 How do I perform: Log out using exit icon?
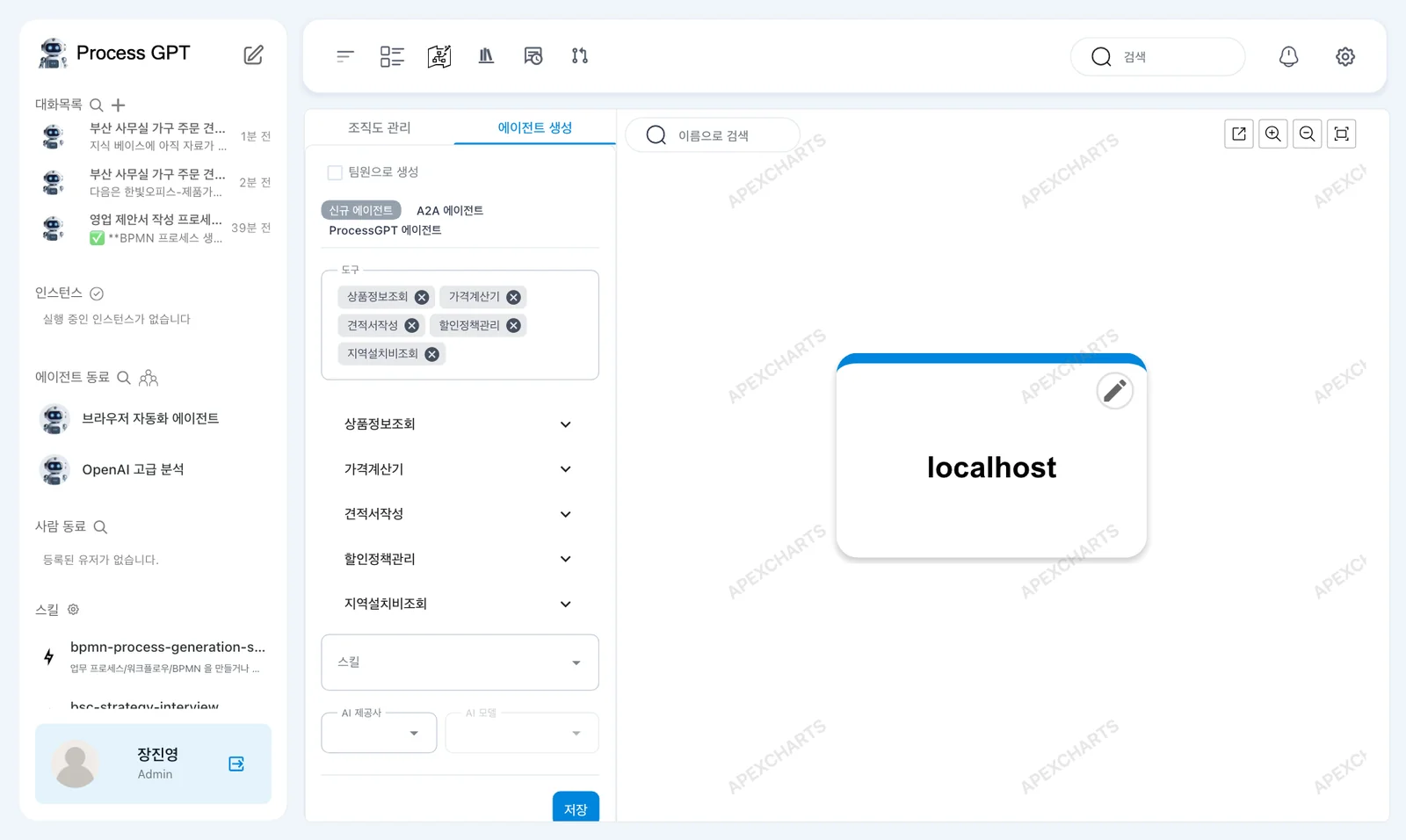(x=236, y=764)
